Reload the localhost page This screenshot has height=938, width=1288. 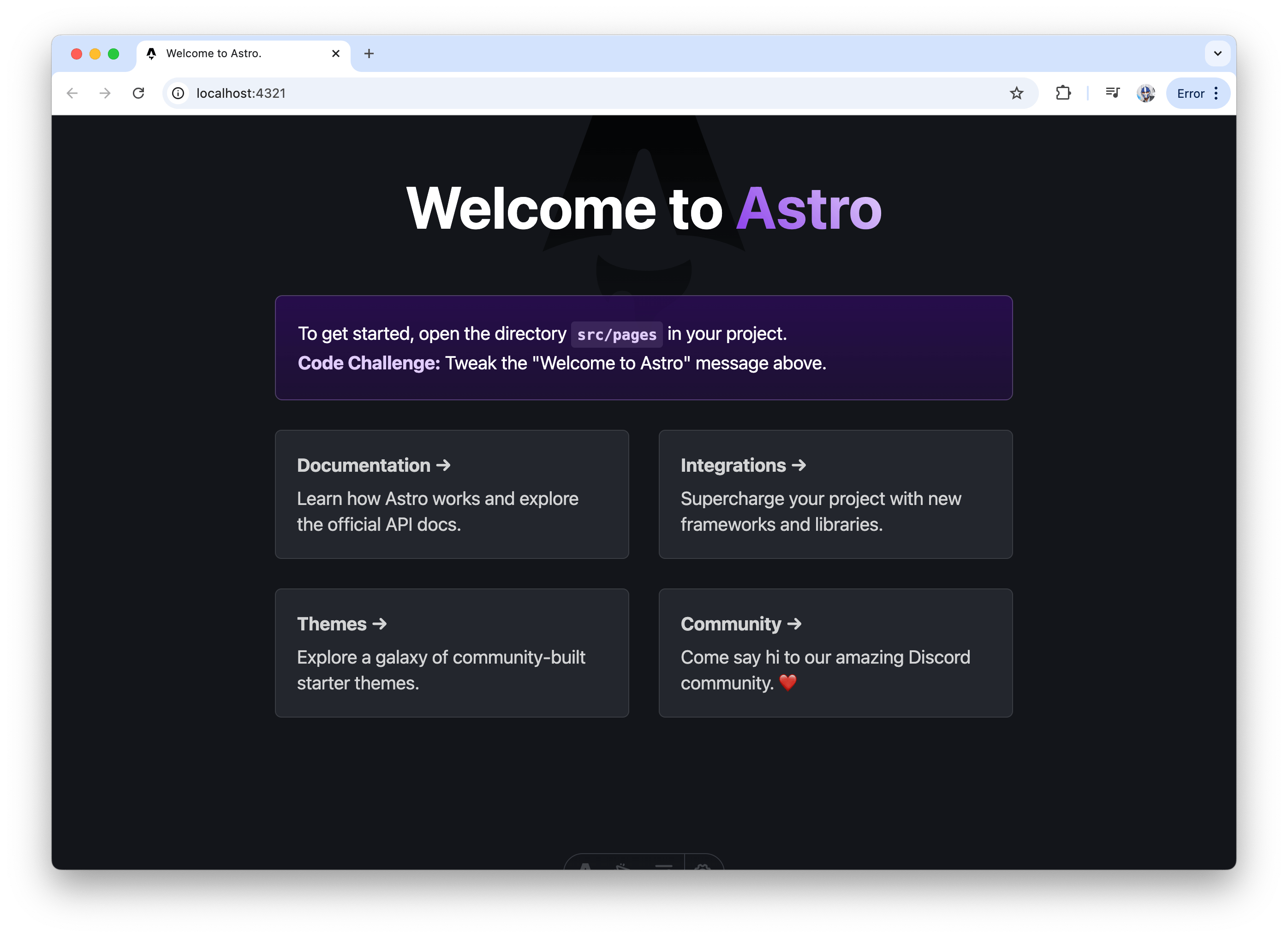click(x=138, y=93)
